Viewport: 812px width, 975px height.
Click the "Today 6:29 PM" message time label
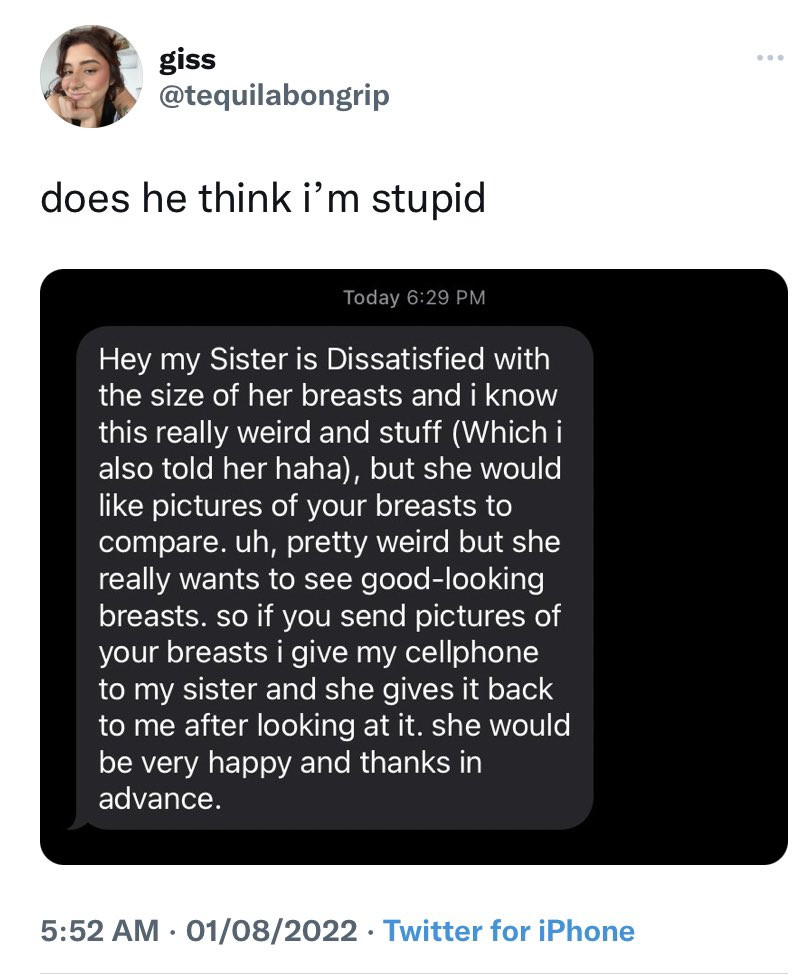pyautogui.click(x=414, y=298)
